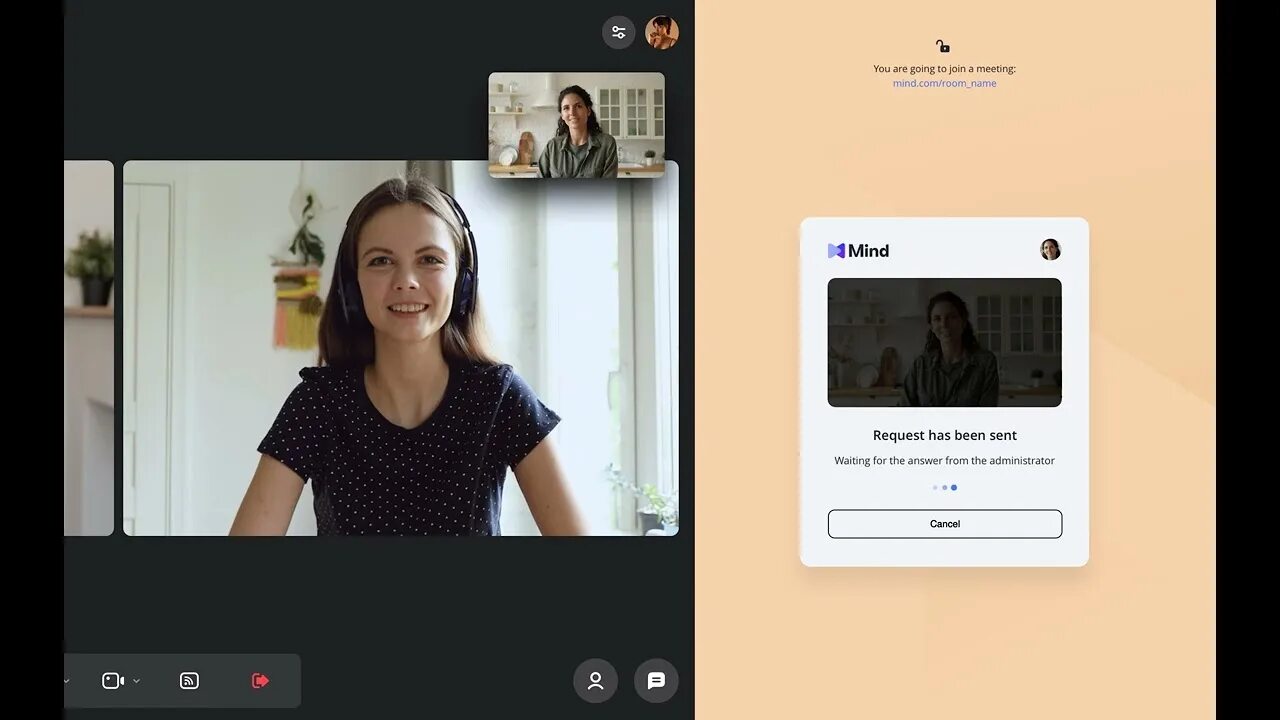Click the user avatar in meeting header
Image resolution: width=1280 pixels, height=720 pixels.
[662, 32]
